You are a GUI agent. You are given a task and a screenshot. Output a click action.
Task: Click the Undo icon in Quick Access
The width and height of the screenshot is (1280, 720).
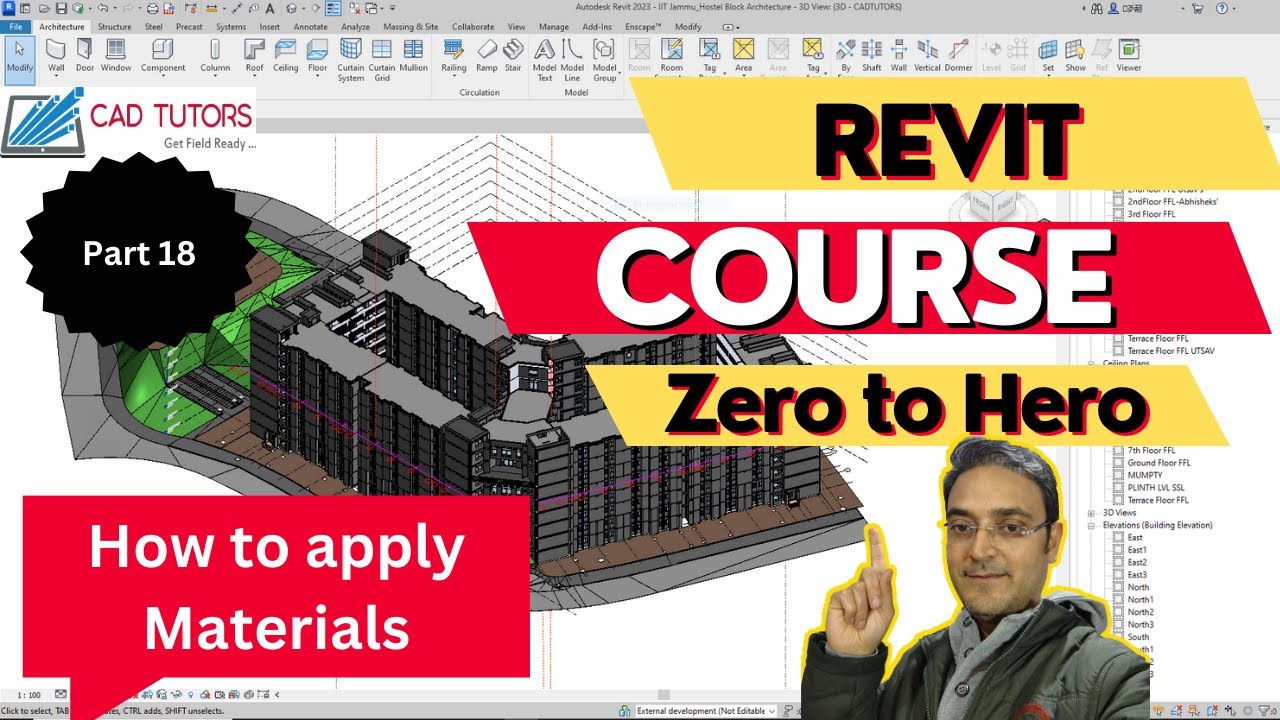click(103, 8)
